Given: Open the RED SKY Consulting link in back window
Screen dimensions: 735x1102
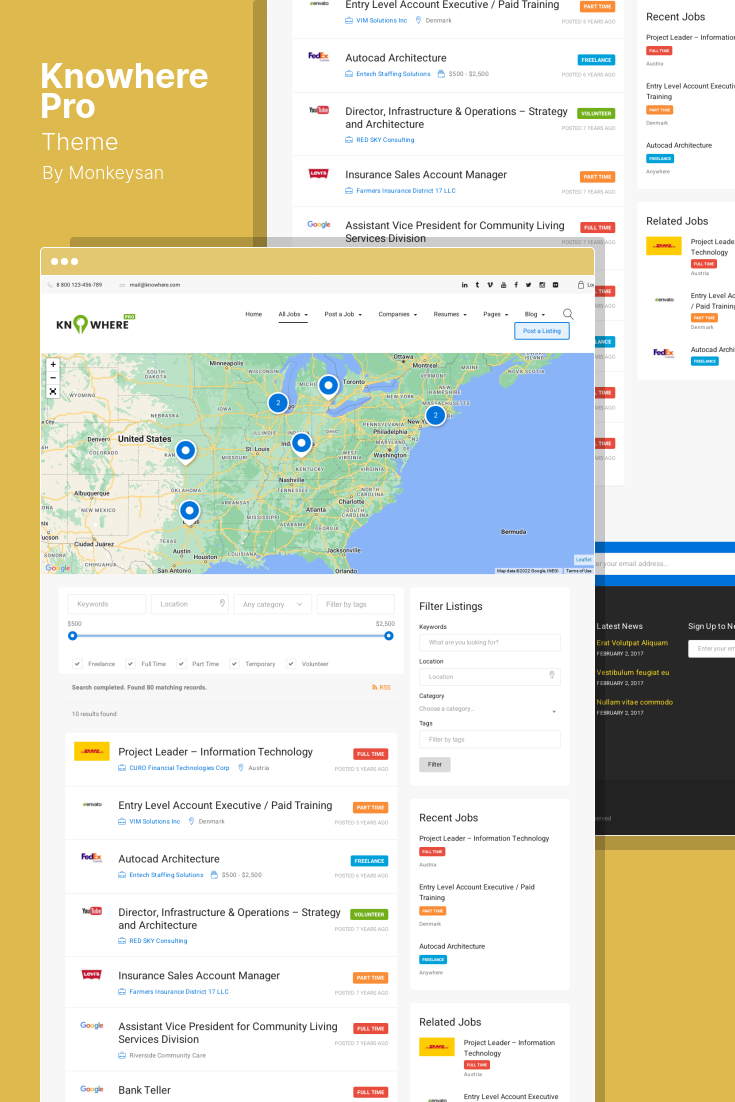Looking at the screenshot, I should 385,140.
